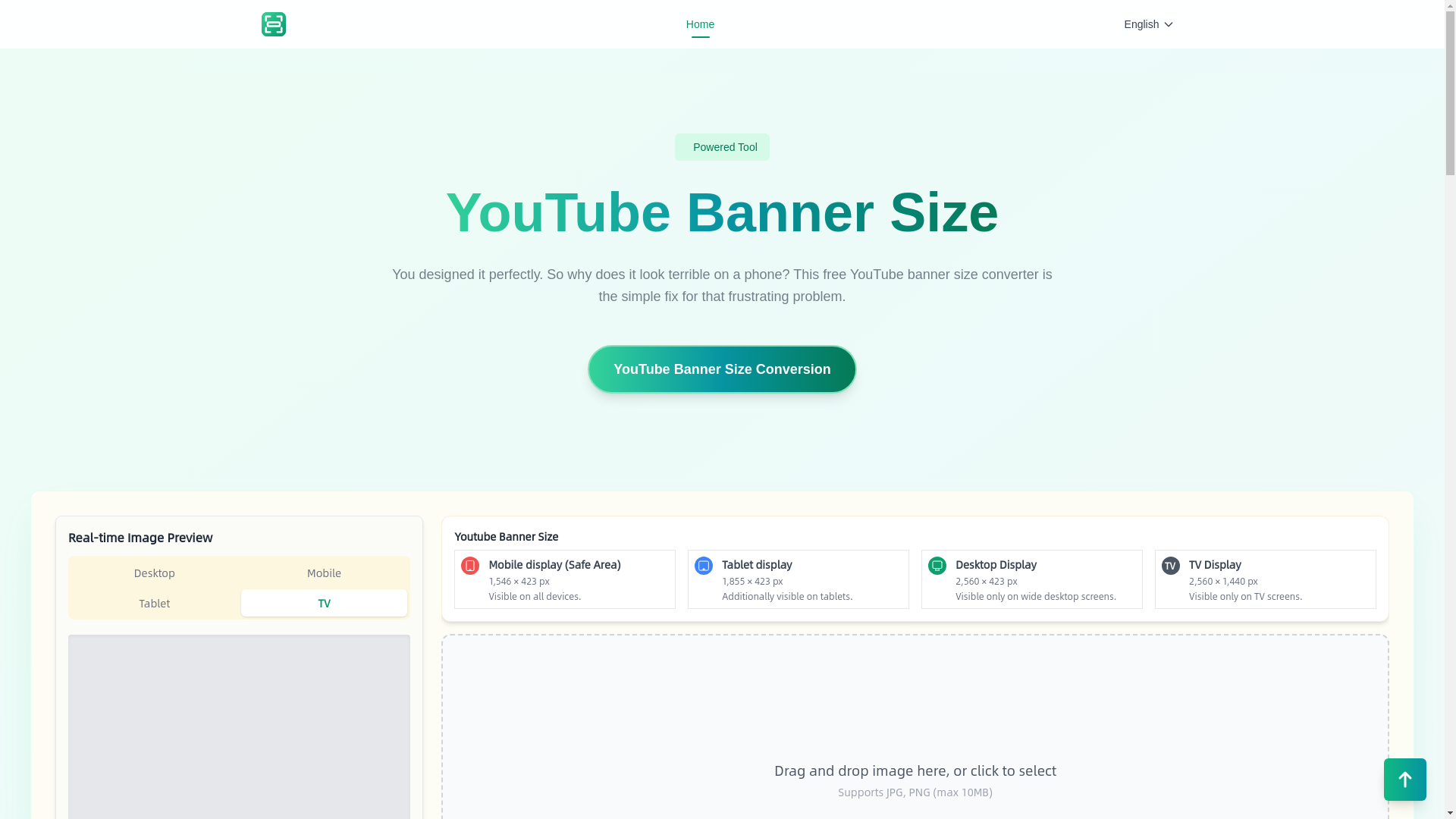The image size is (1456, 819).
Task: Click 'Visible on all devices.' text
Action: coord(535,597)
